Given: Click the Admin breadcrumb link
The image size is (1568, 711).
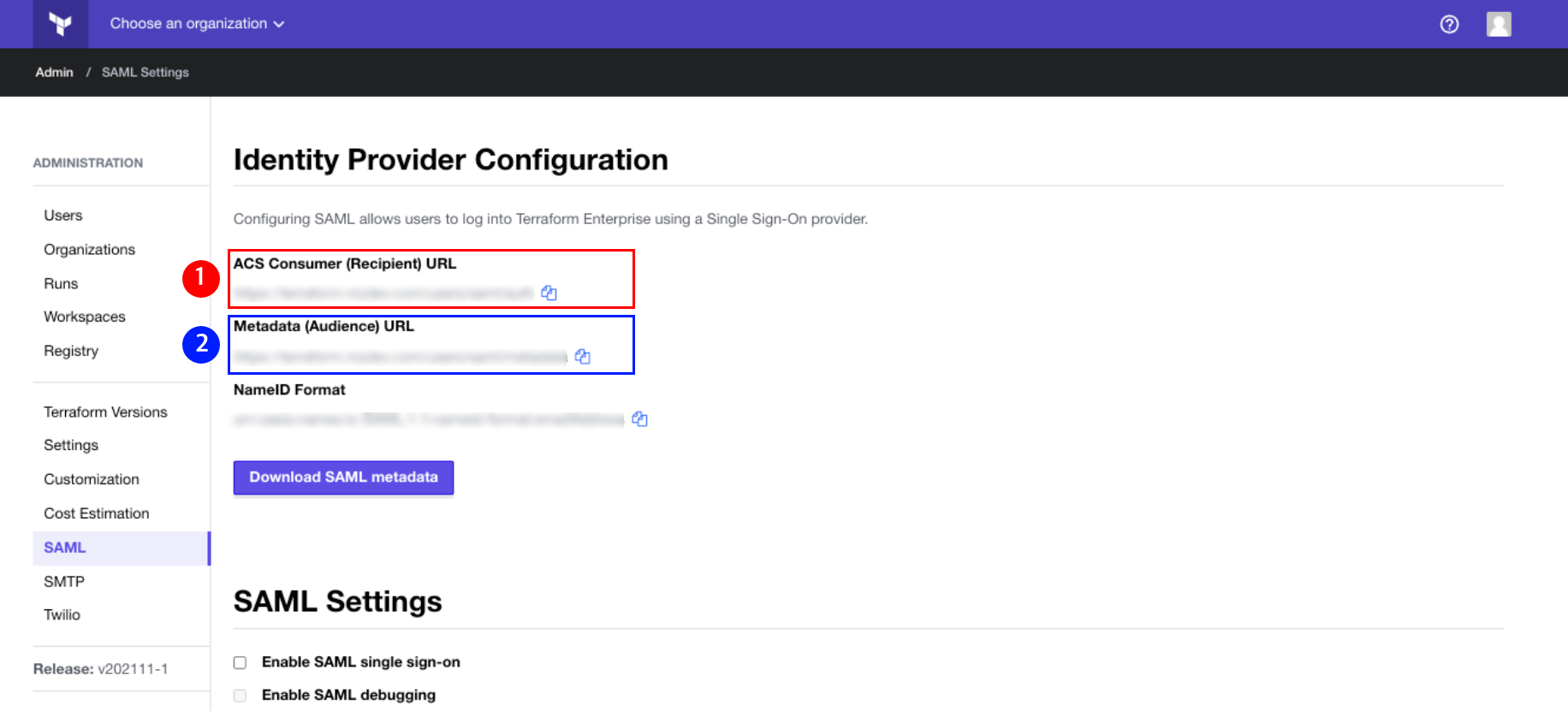Looking at the screenshot, I should click(54, 73).
